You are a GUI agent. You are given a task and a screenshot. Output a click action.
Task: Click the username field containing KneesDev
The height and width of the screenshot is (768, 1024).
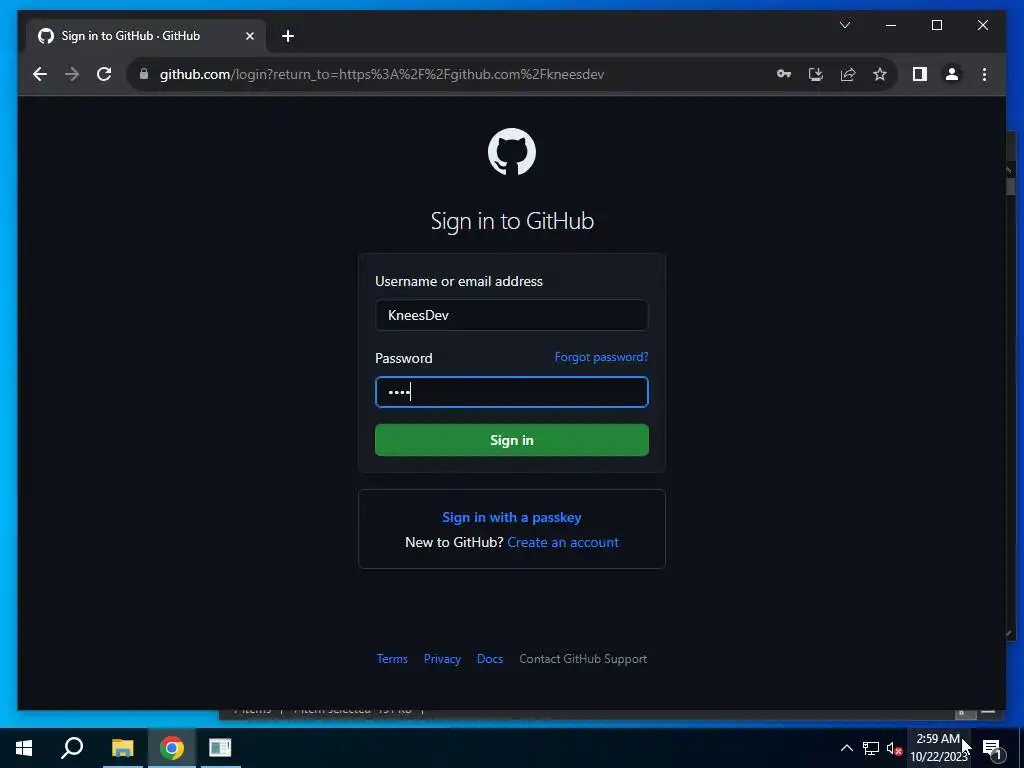511,315
